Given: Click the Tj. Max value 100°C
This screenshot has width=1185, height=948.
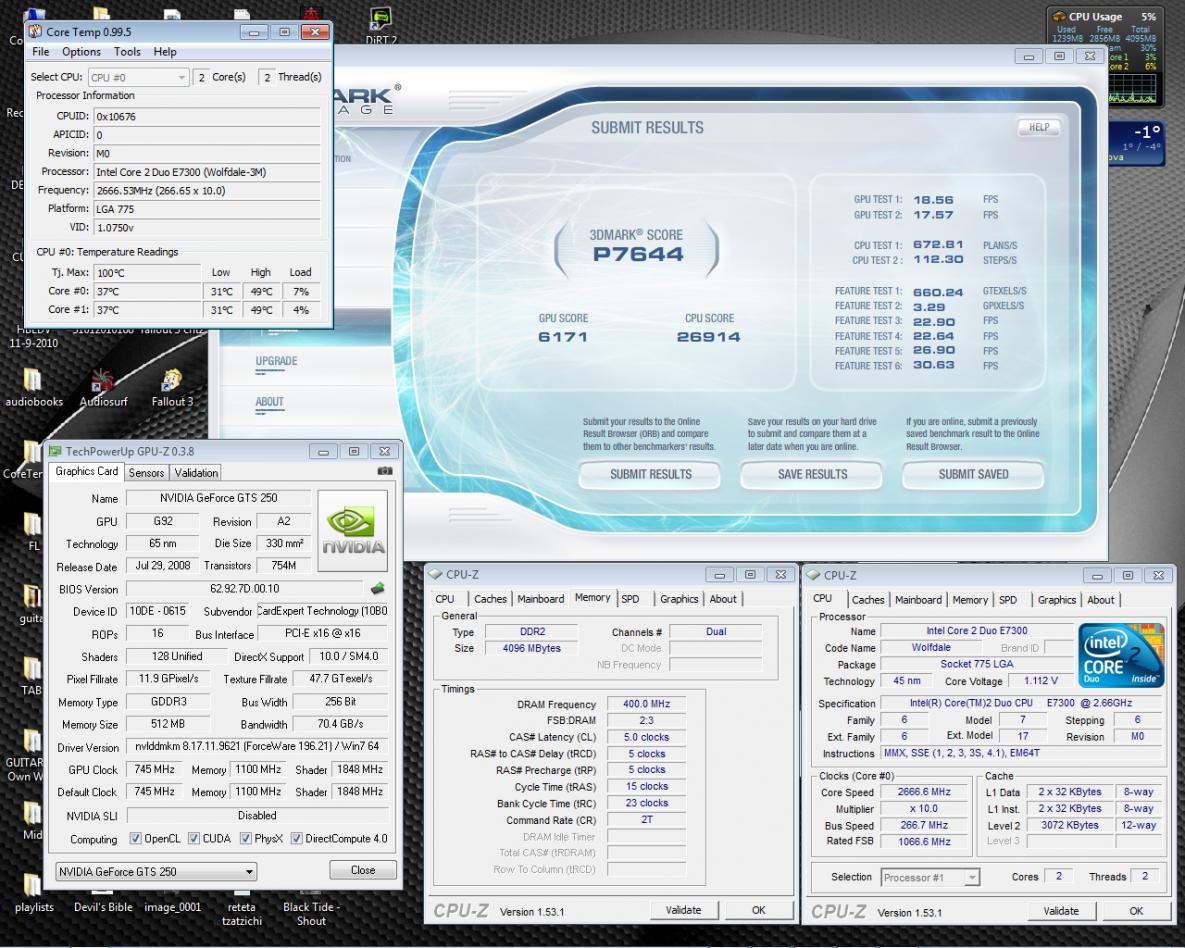Looking at the screenshot, I should pos(147,273).
